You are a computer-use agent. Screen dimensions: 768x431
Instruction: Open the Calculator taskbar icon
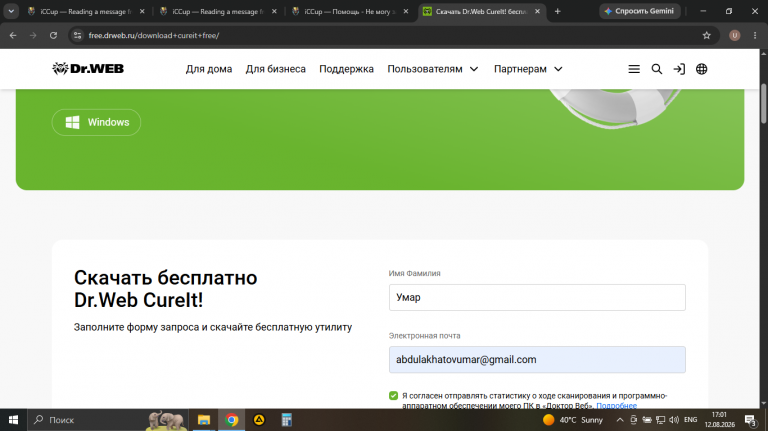coord(287,420)
